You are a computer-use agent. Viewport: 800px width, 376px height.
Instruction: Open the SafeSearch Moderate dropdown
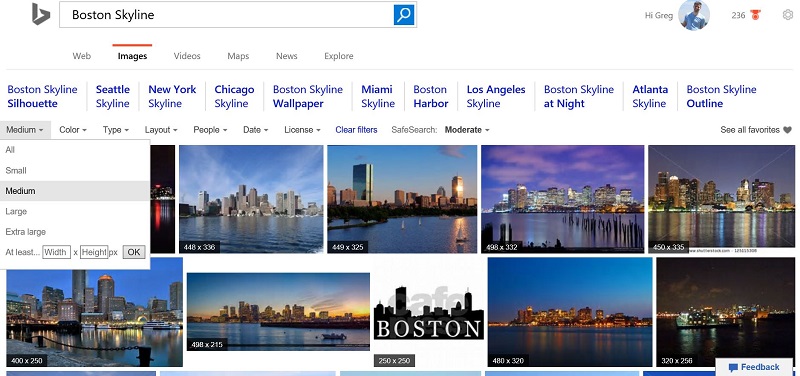point(467,130)
